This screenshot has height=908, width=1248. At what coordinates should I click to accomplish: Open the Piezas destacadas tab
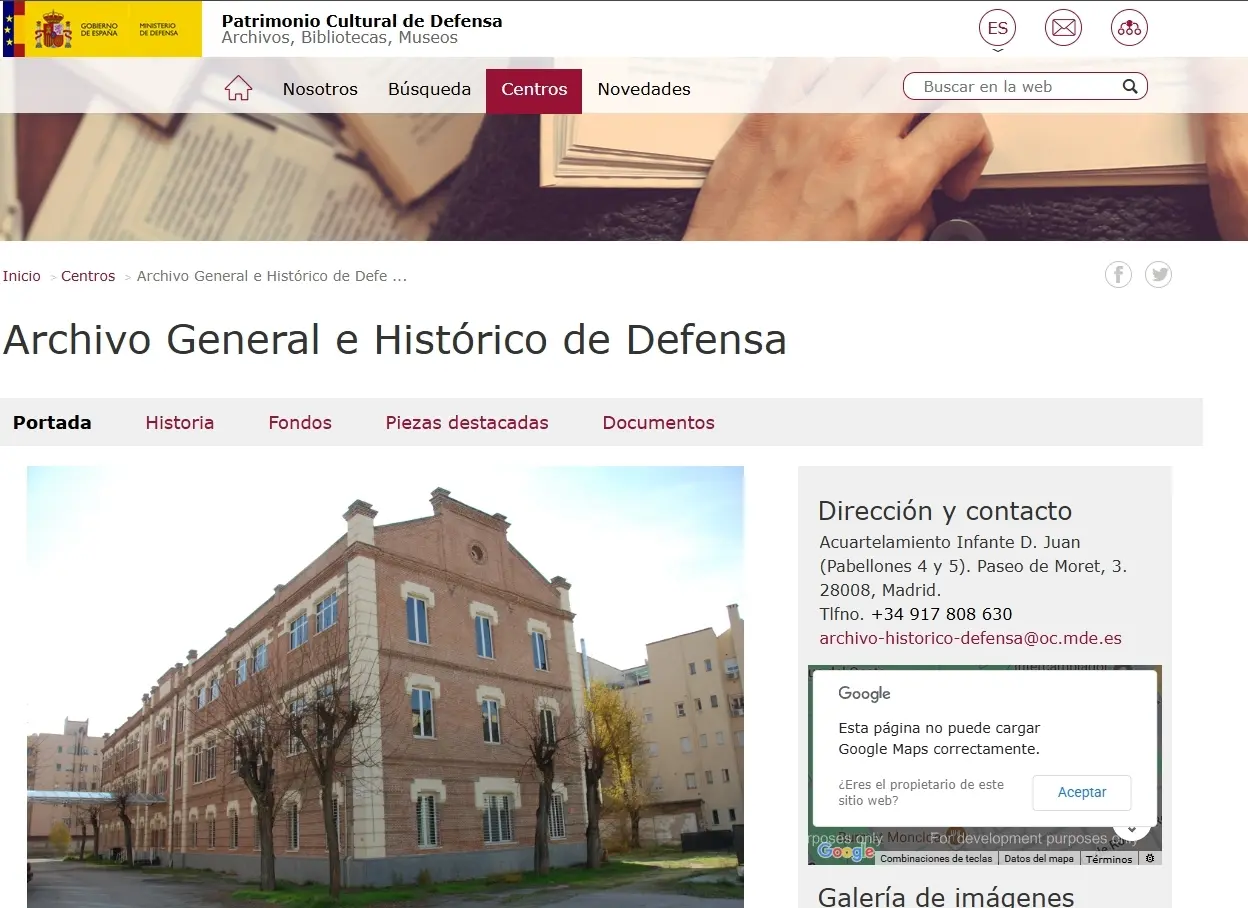[467, 423]
